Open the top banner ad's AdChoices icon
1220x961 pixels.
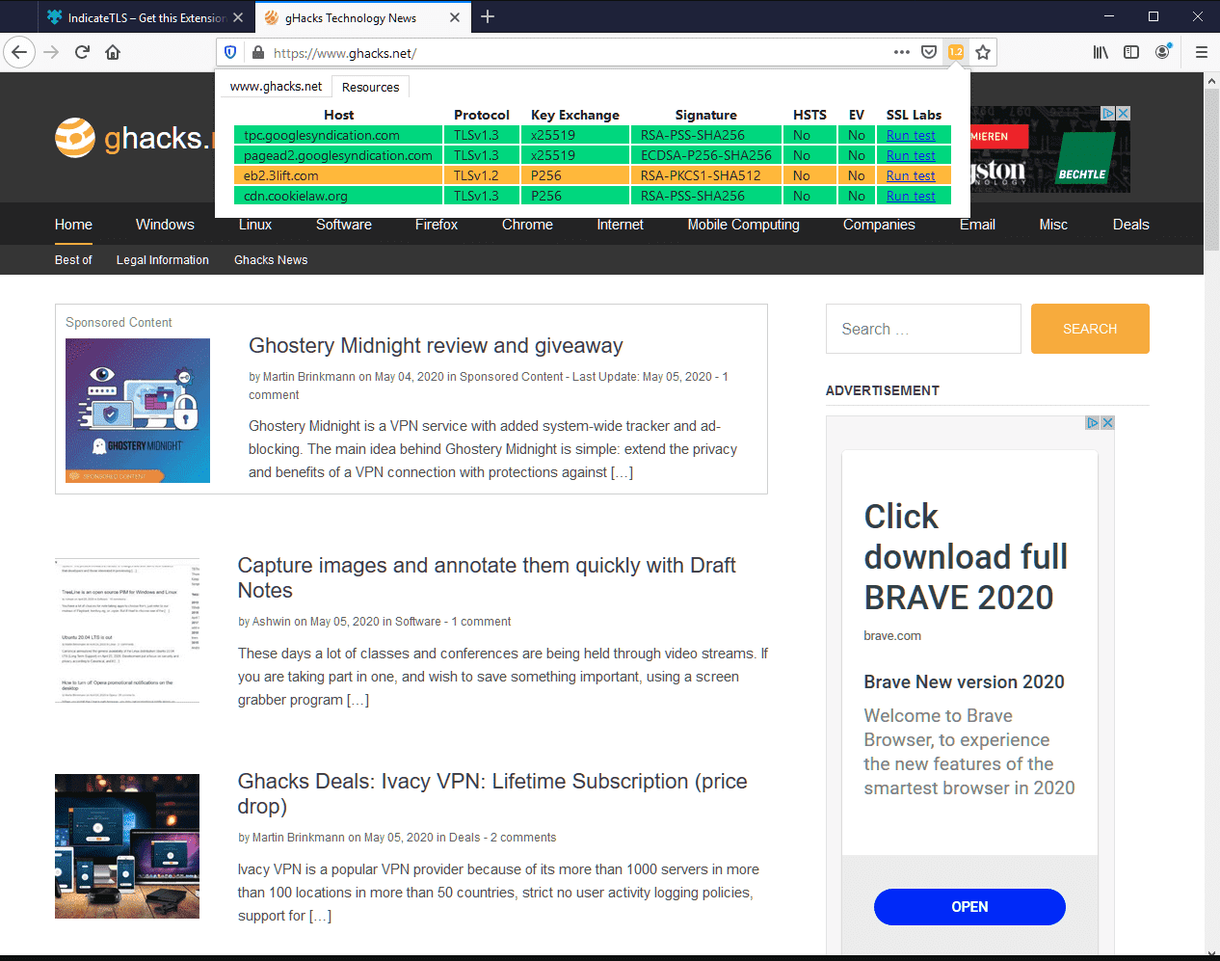coord(1108,114)
